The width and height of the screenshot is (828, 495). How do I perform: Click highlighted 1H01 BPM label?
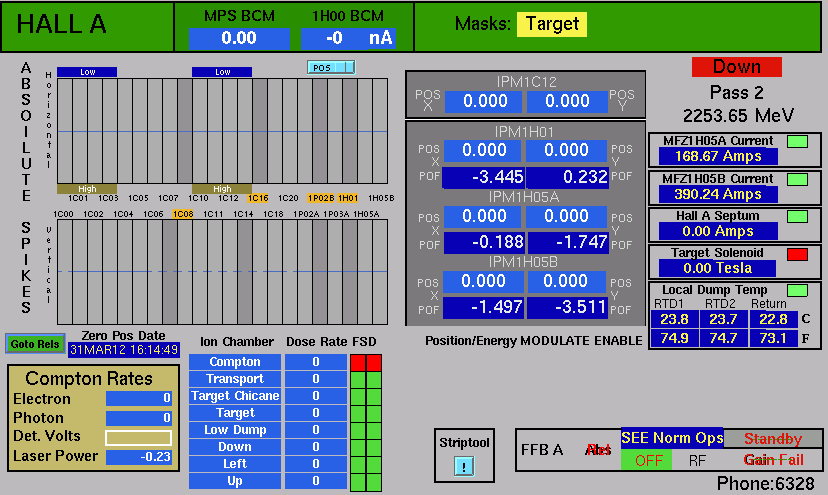pyautogui.click(x=348, y=198)
